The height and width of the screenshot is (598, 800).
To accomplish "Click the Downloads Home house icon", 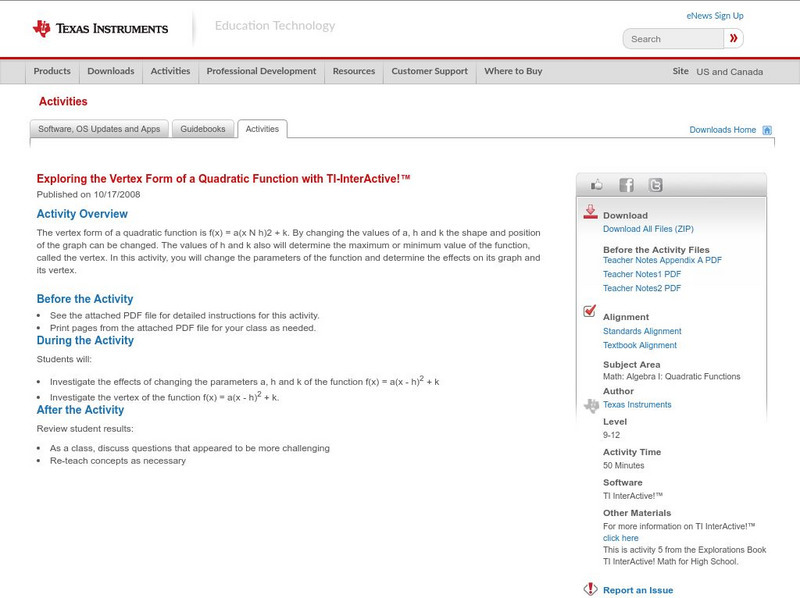I will (x=767, y=130).
